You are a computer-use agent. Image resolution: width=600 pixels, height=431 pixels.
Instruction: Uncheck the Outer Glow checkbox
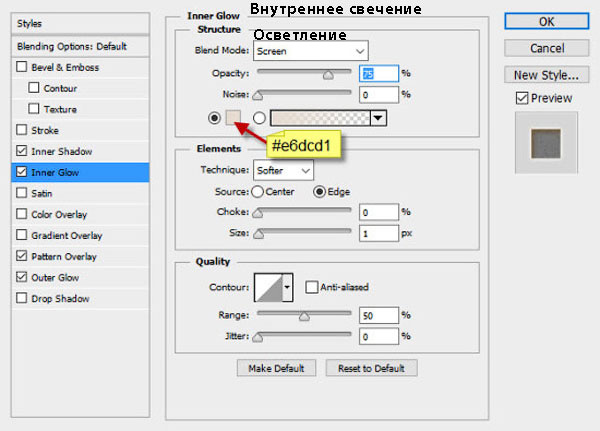coord(22,277)
